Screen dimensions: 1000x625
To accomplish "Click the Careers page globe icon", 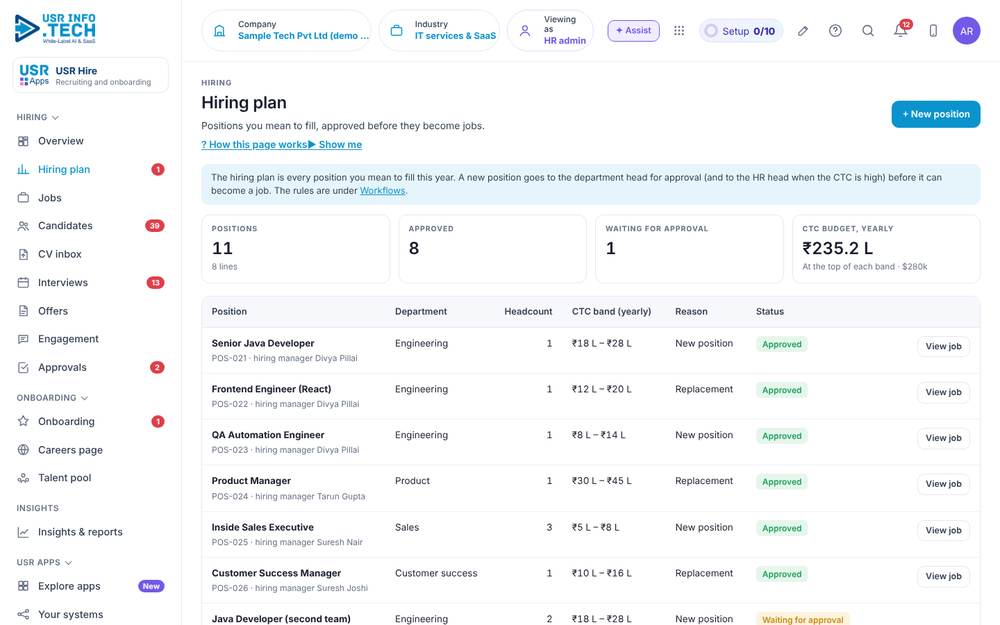I will point(23,450).
